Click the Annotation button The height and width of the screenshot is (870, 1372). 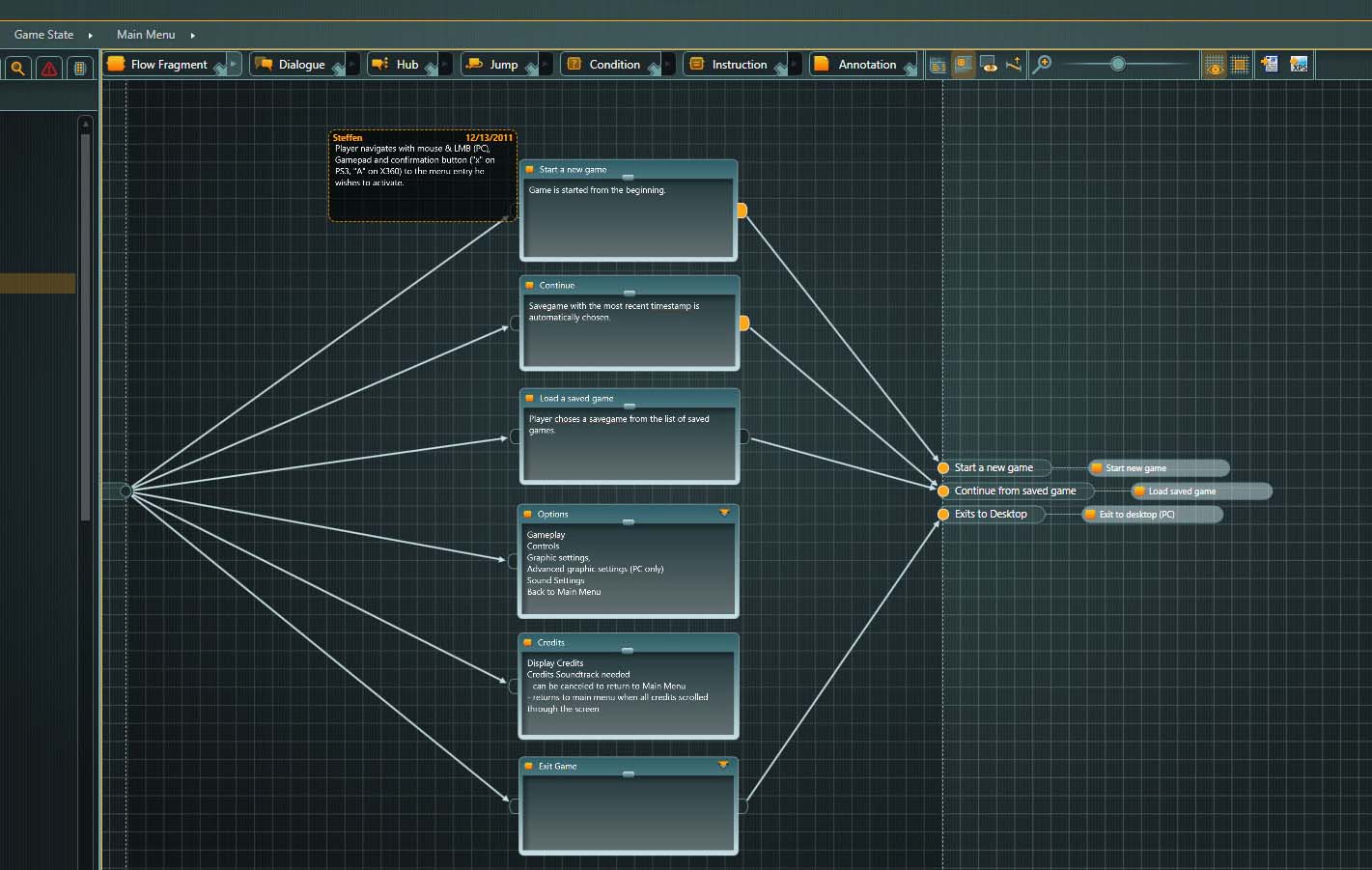tap(863, 64)
